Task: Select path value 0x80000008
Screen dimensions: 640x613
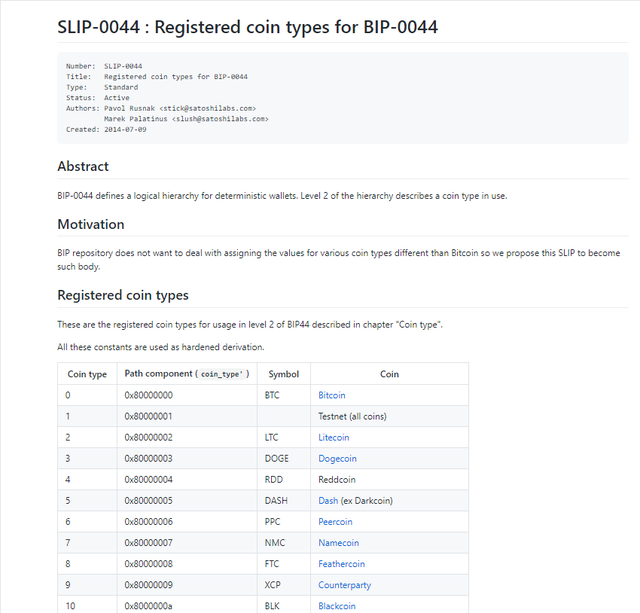Action: pyautogui.click(x=149, y=564)
